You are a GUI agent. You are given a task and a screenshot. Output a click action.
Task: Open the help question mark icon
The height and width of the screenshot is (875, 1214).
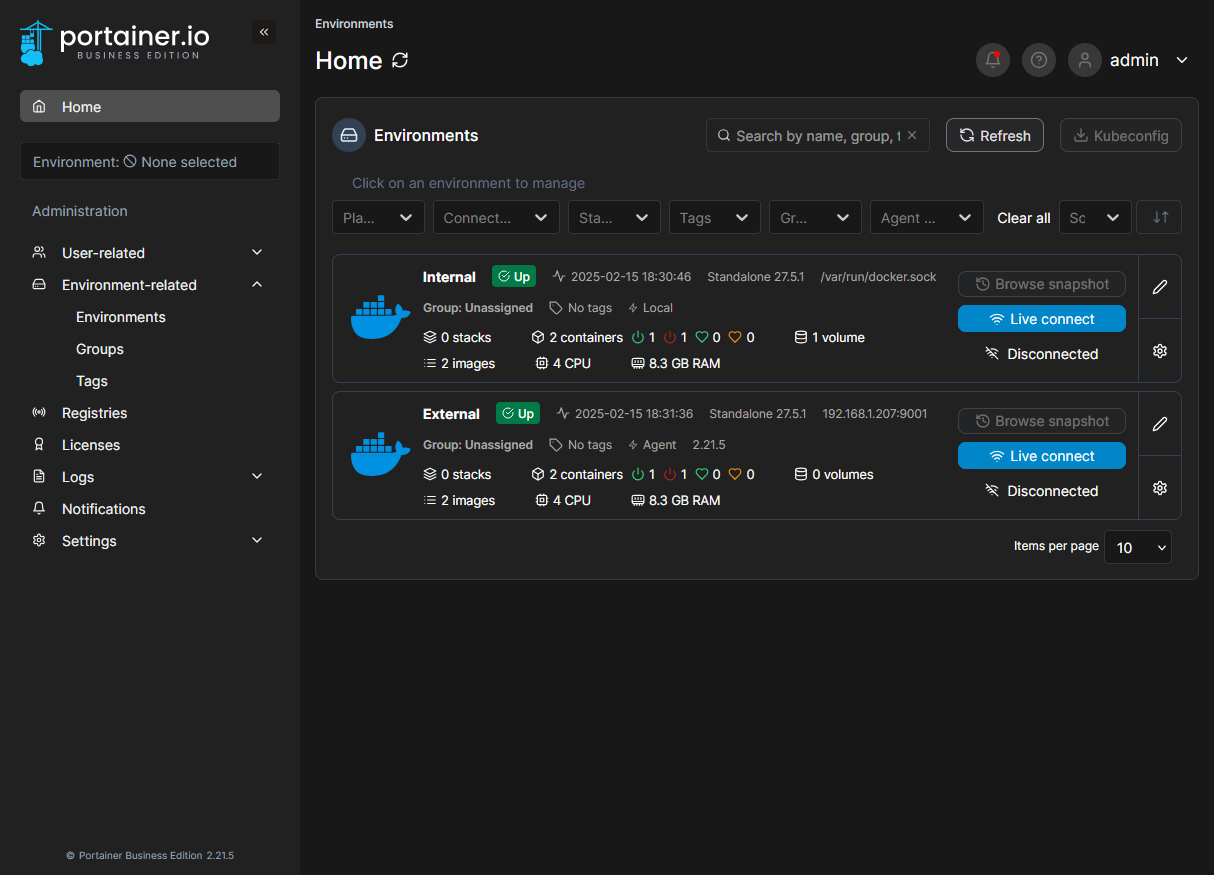(1038, 60)
